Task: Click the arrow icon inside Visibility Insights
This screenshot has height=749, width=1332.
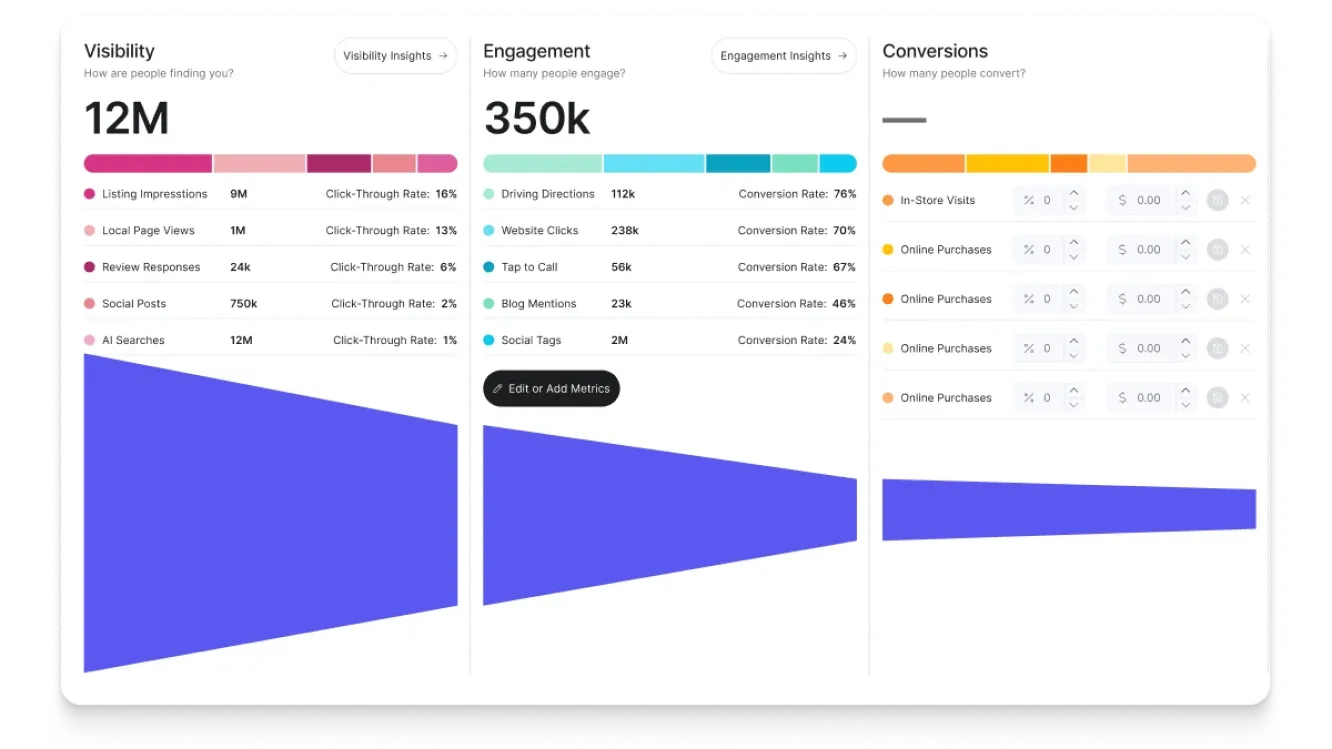Action: (445, 56)
